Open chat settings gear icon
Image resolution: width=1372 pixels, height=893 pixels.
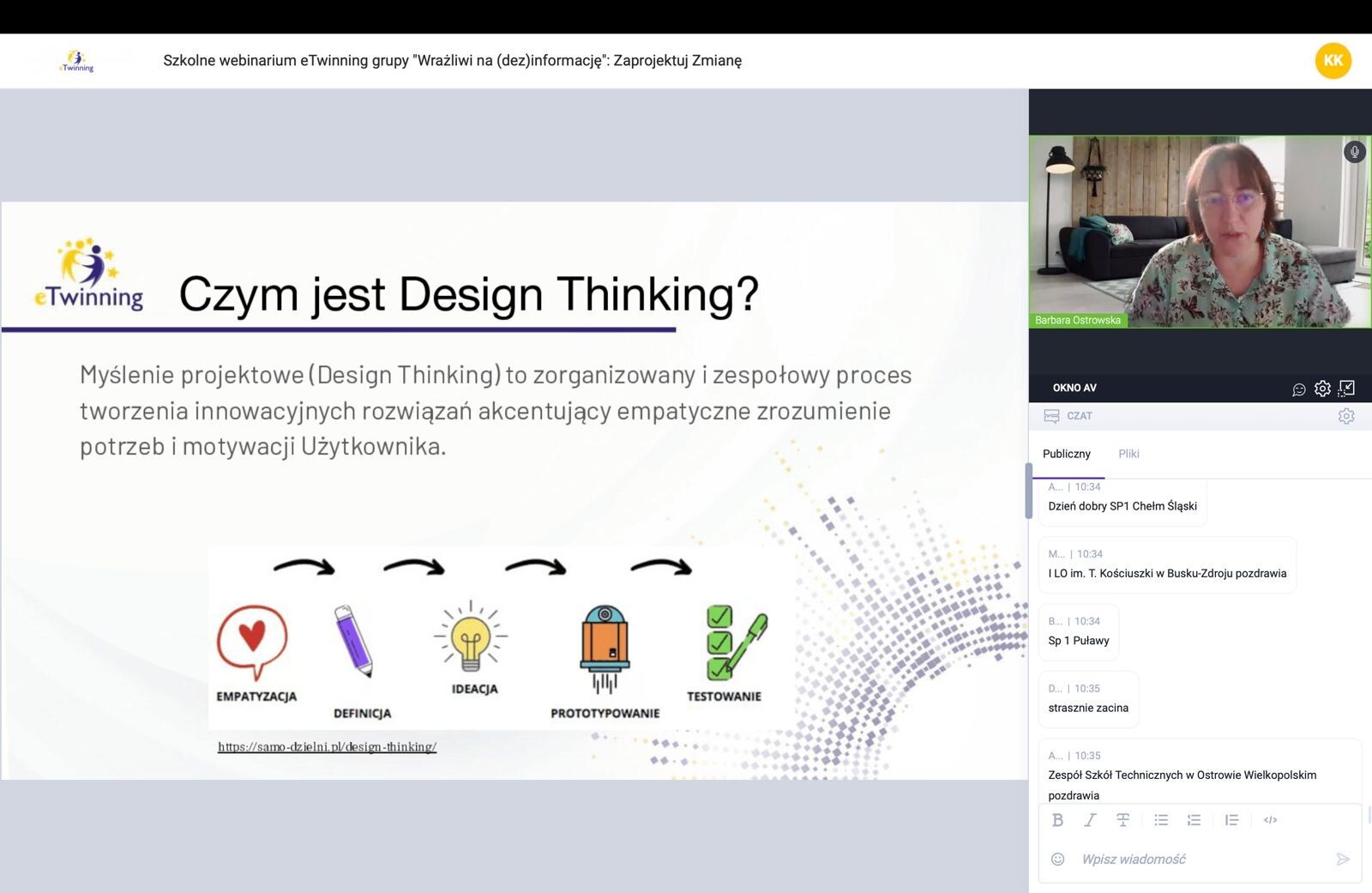click(1345, 416)
